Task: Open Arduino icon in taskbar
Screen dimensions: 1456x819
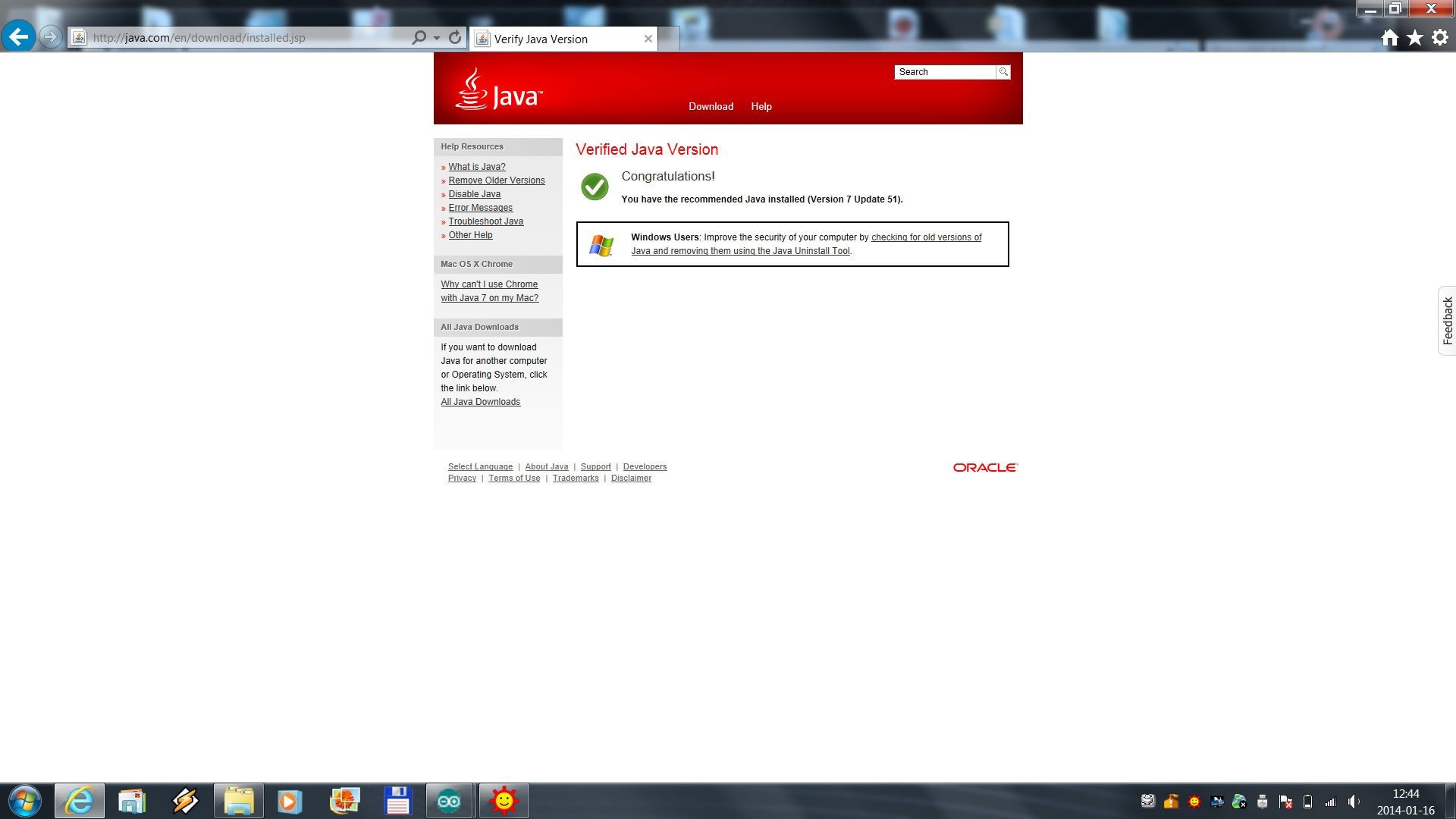Action: pos(449,801)
